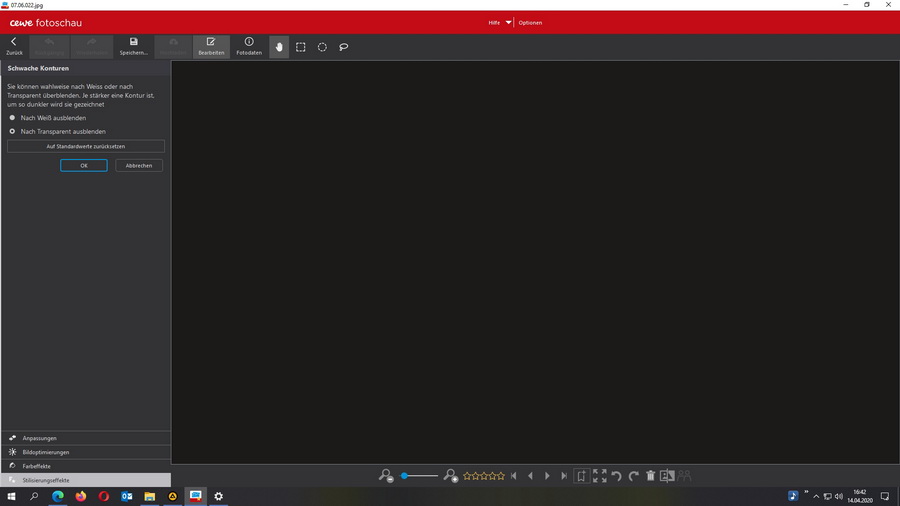This screenshot has width=900, height=506.
Task: Go back with the Zurück arrow
Action: [14, 46]
